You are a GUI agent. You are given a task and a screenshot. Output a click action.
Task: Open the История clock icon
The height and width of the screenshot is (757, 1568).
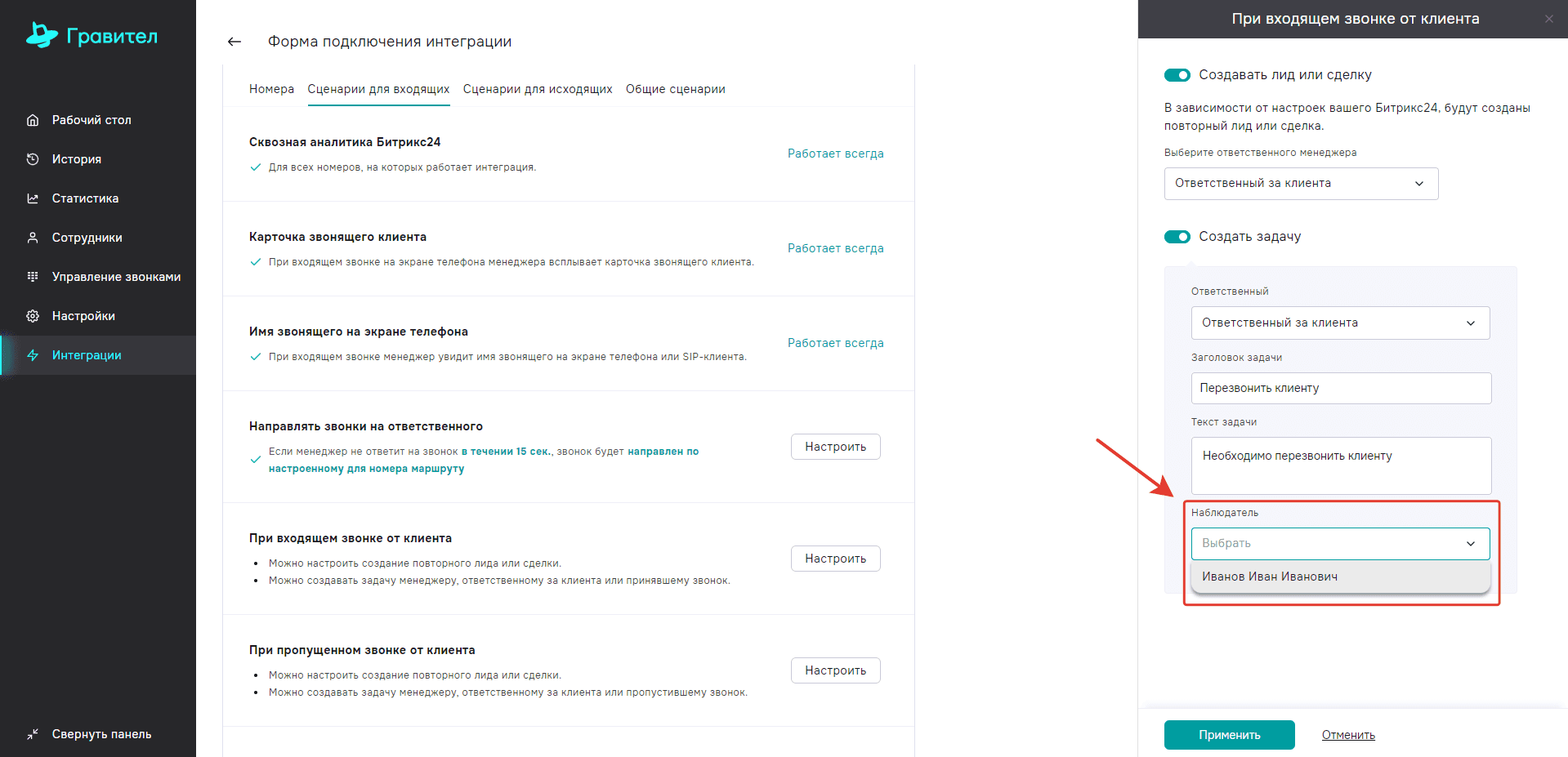[x=33, y=159]
